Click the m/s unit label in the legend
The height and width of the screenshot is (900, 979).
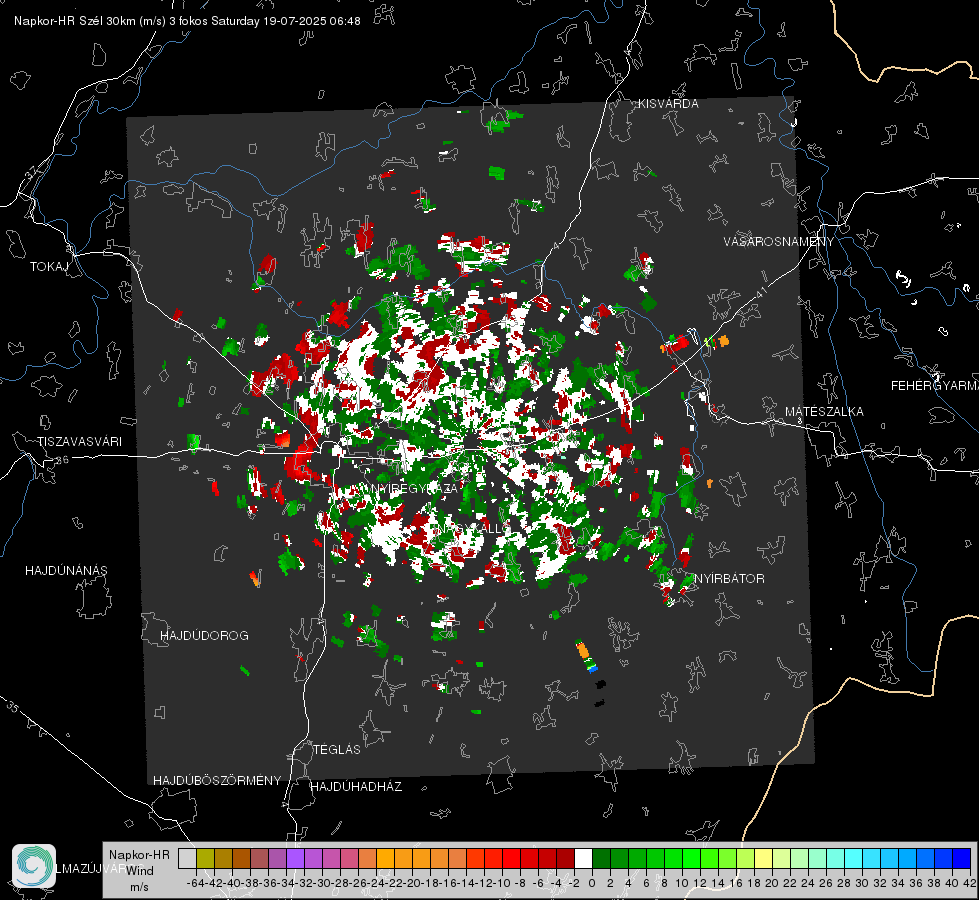[x=139, y=887]
